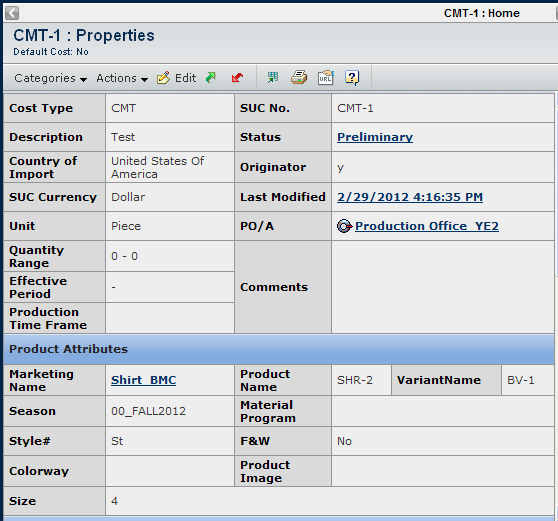Click the export to spreadsheet icon
558x521 pixels.
tap(273, 77)
